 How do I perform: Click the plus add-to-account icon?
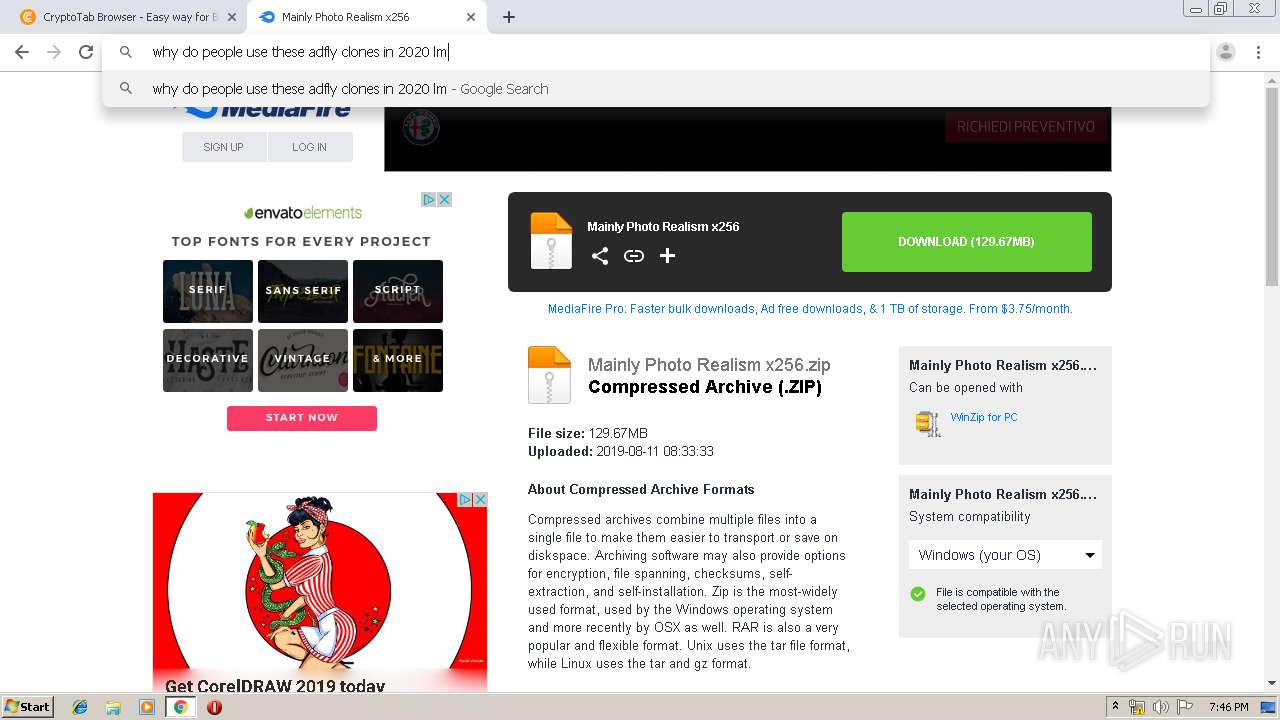668,256
